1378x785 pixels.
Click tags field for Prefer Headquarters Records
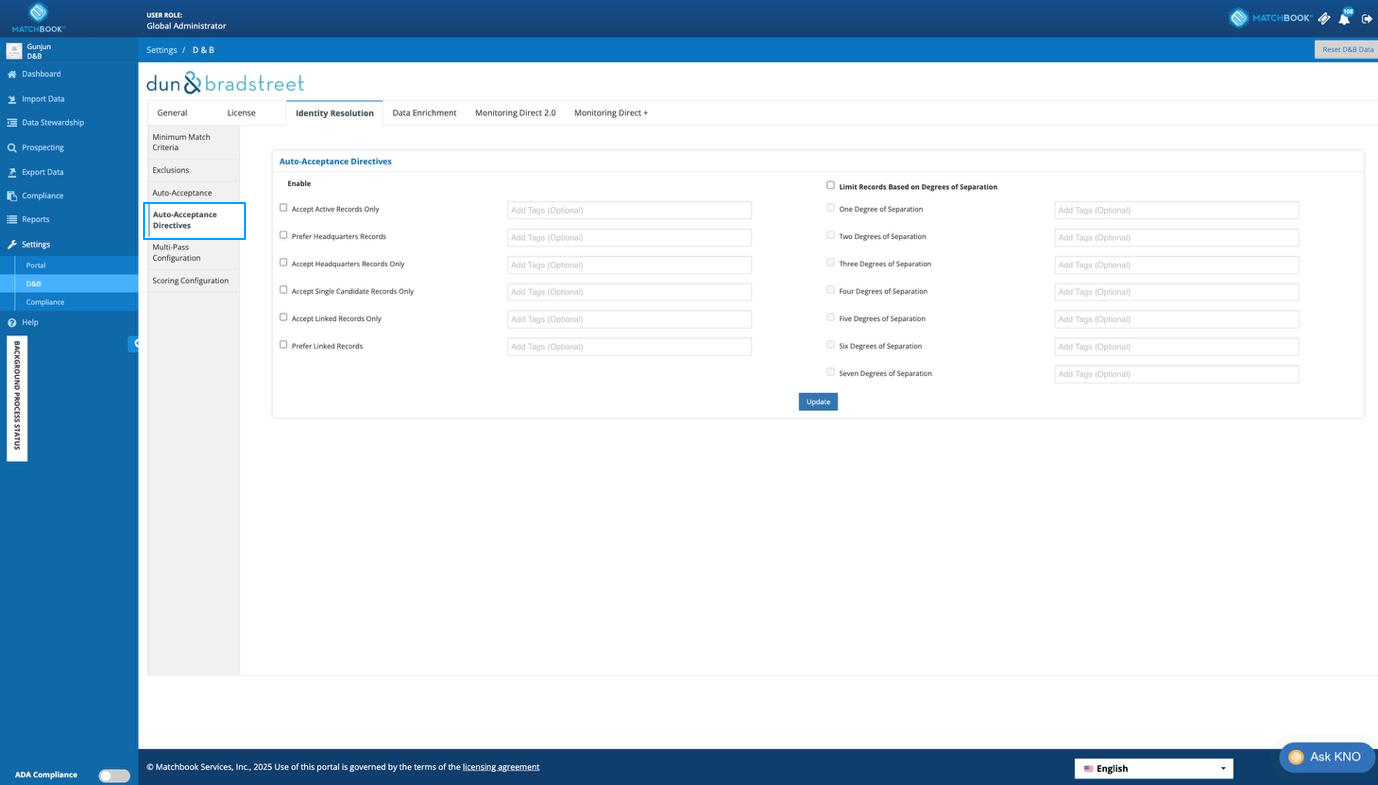629,237
